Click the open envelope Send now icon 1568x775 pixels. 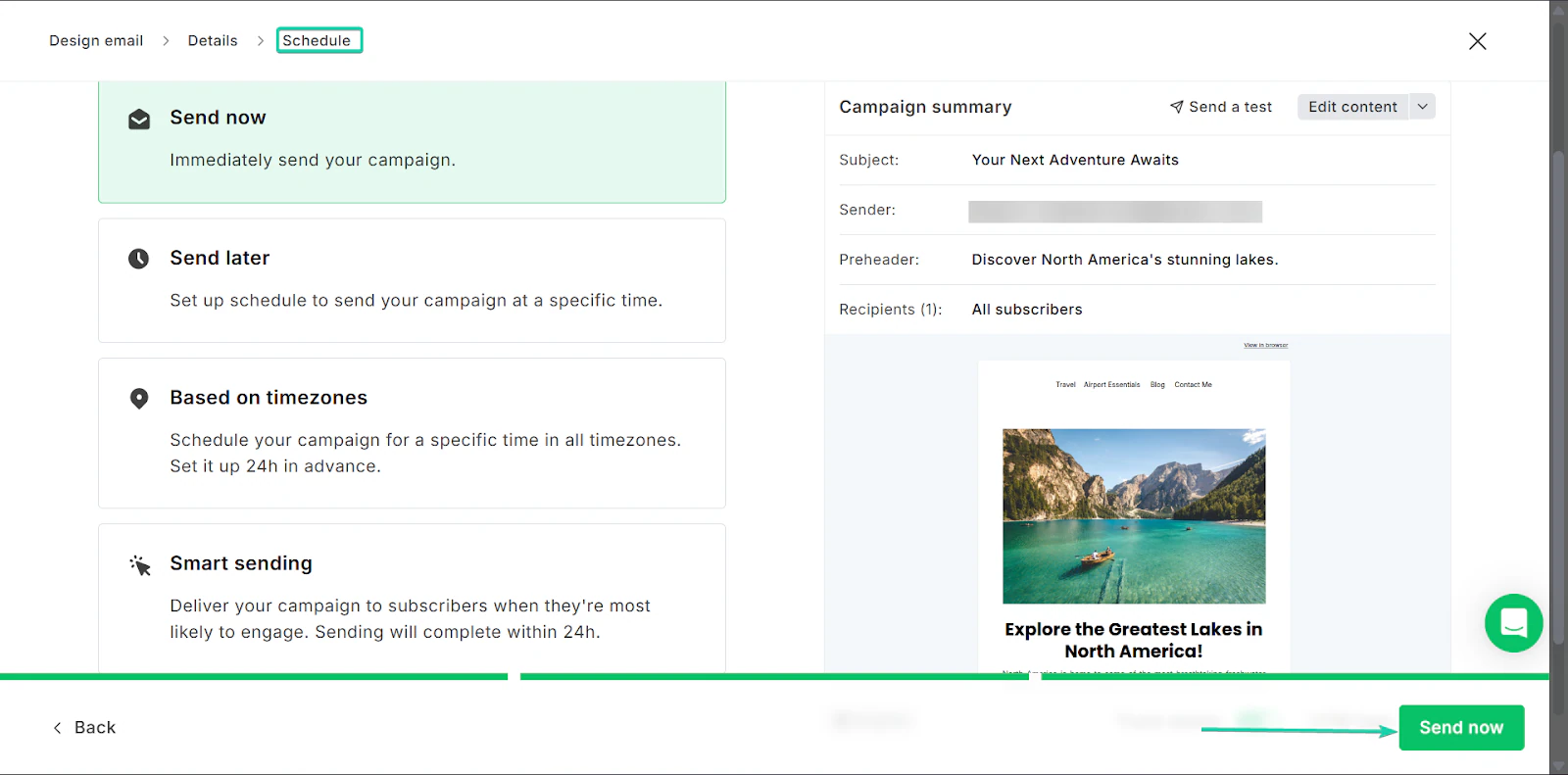pyautogui.click(x=139, y=120)
